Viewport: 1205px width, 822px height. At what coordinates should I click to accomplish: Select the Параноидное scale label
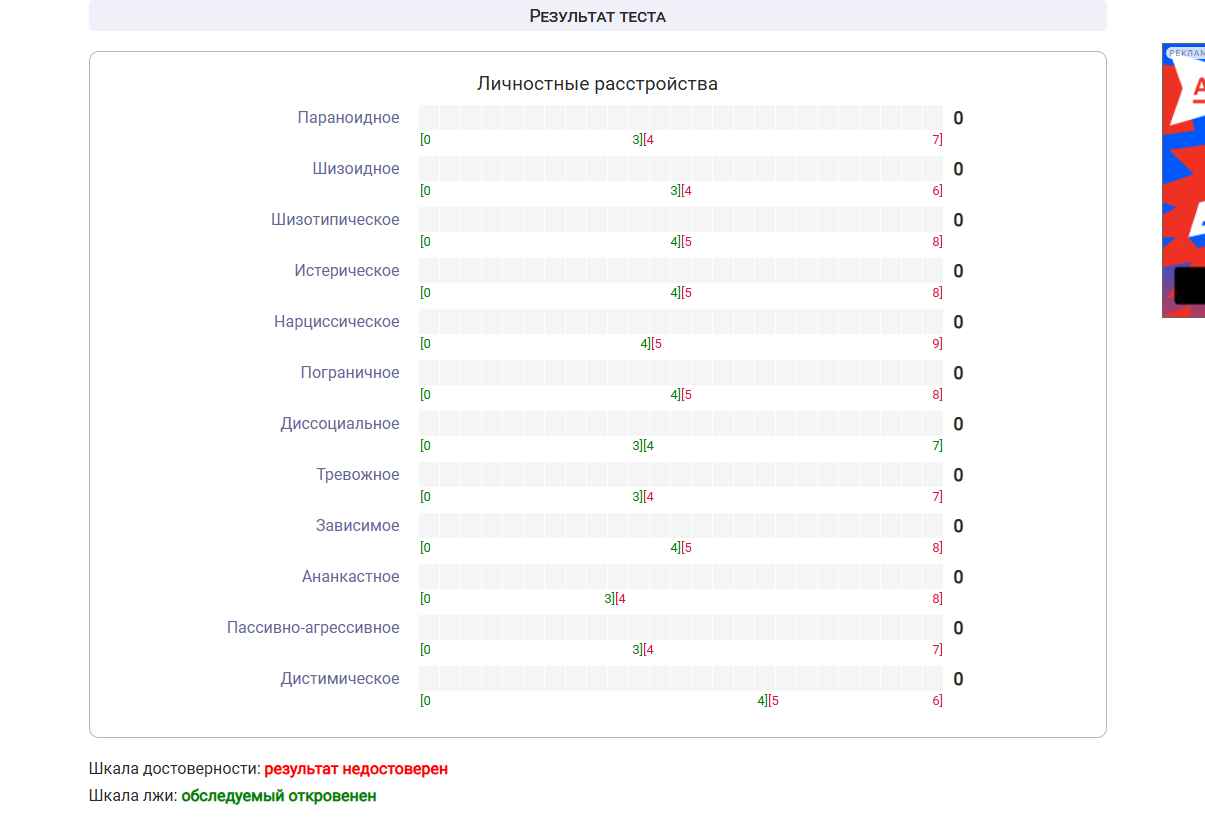click(348, 118)
